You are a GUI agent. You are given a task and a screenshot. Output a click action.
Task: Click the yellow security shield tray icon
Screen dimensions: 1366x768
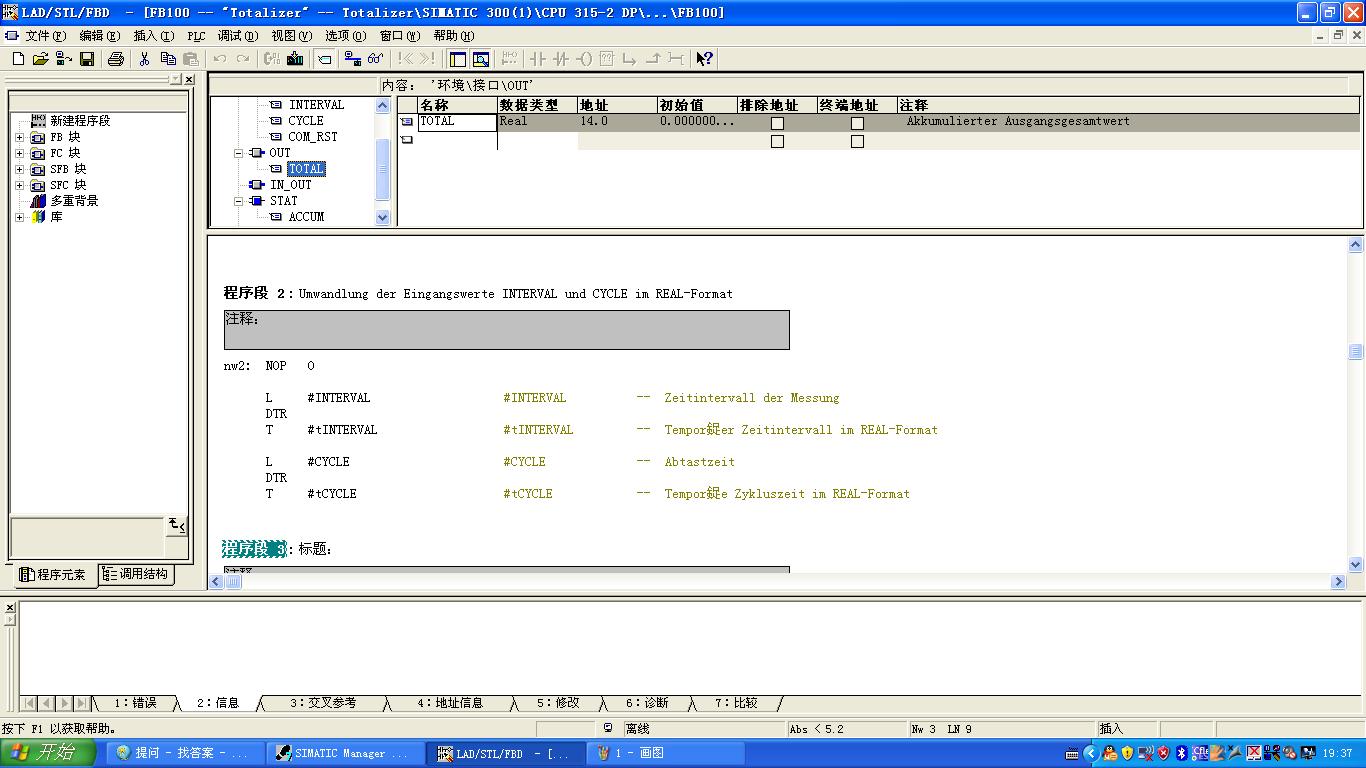pos(1127,753)
